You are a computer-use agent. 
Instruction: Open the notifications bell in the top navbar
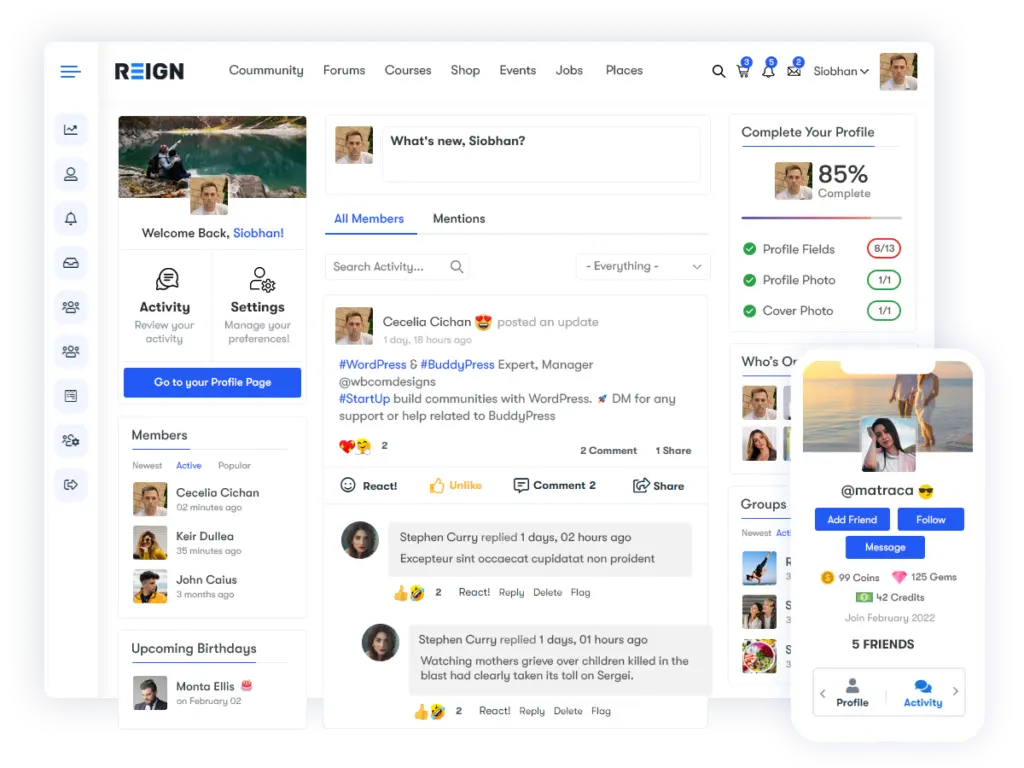[768, 72]
